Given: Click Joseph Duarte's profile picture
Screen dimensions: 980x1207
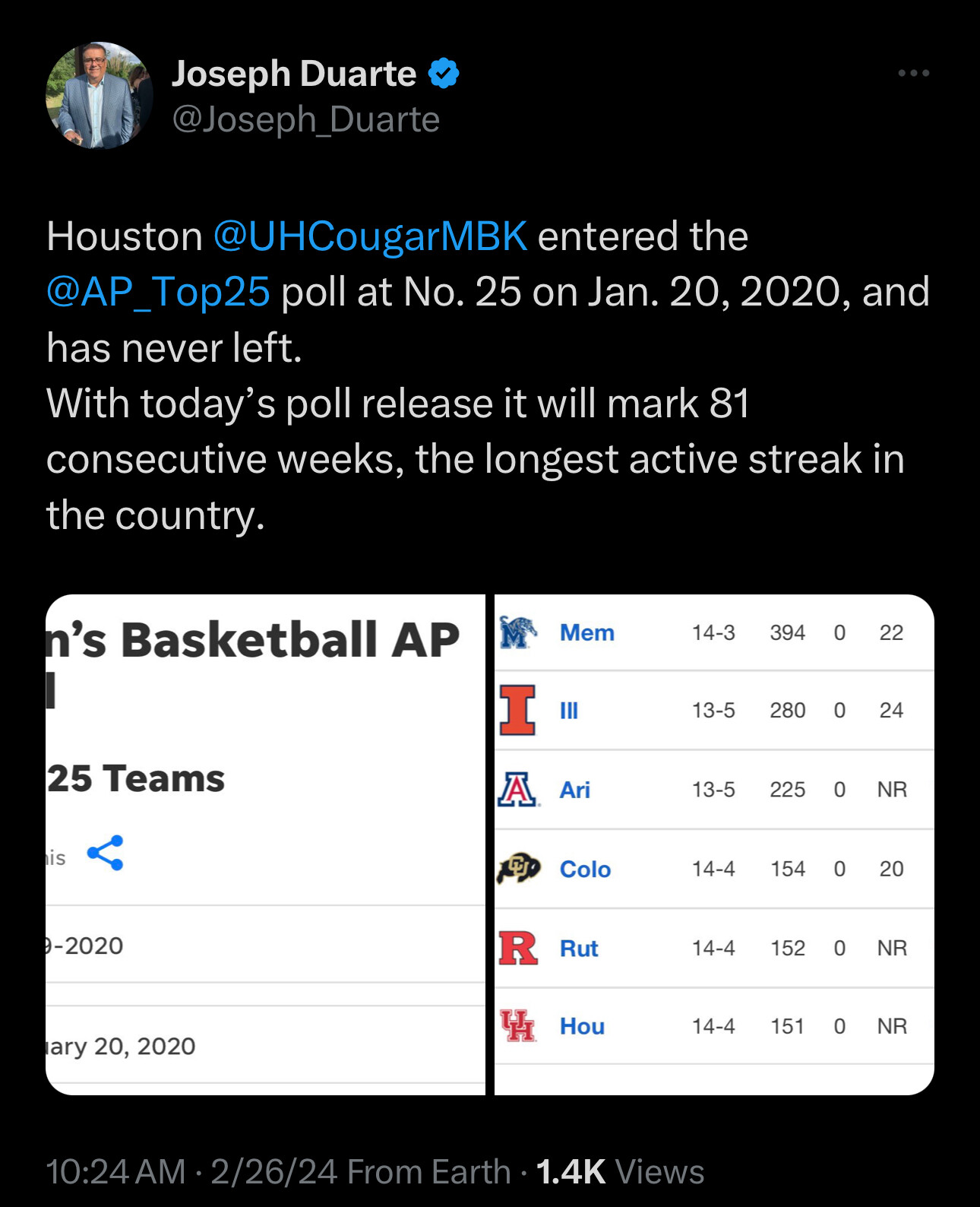Looking at the screenshot, I should 100,95.
